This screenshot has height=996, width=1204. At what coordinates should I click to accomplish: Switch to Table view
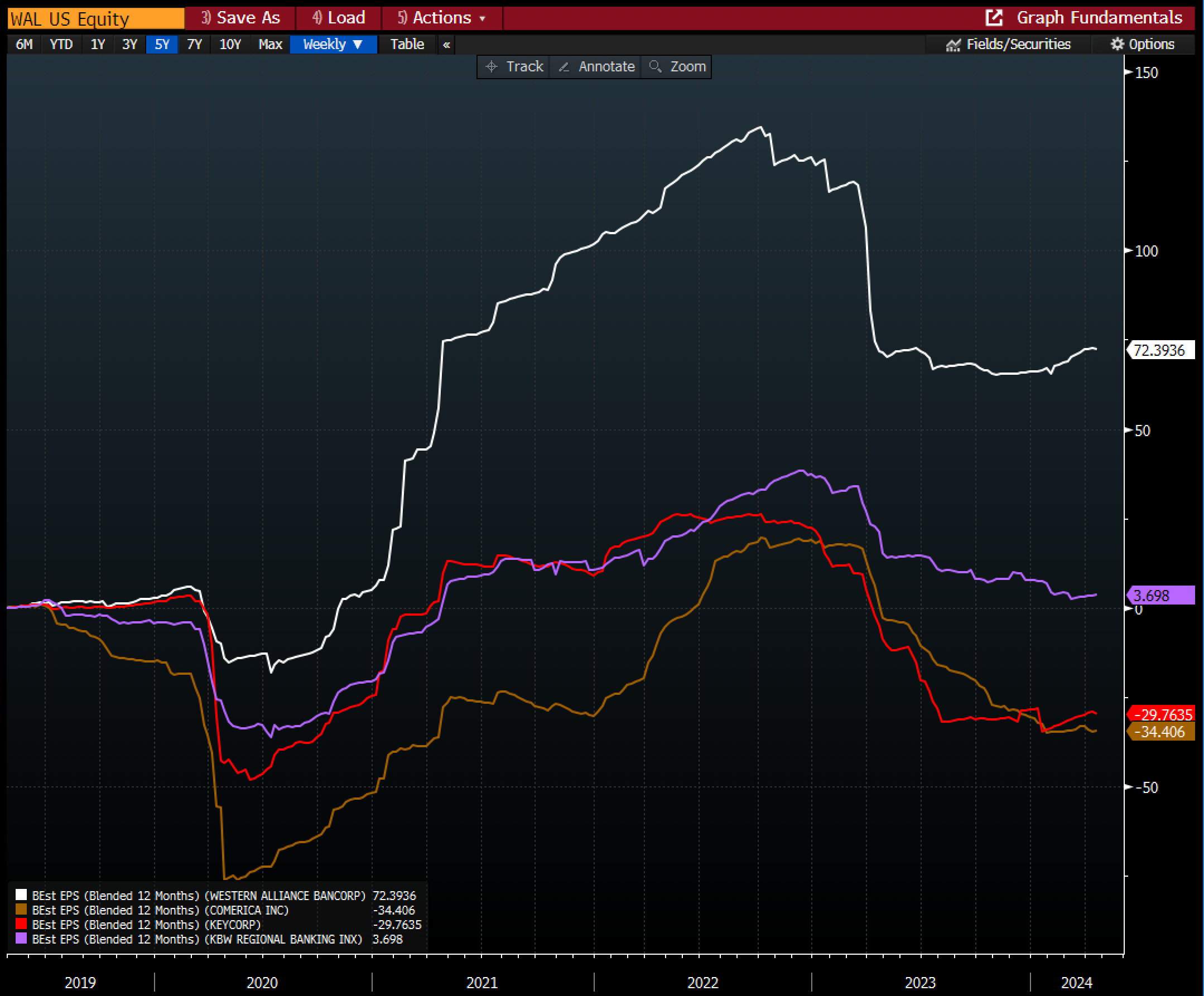[407, 45]
